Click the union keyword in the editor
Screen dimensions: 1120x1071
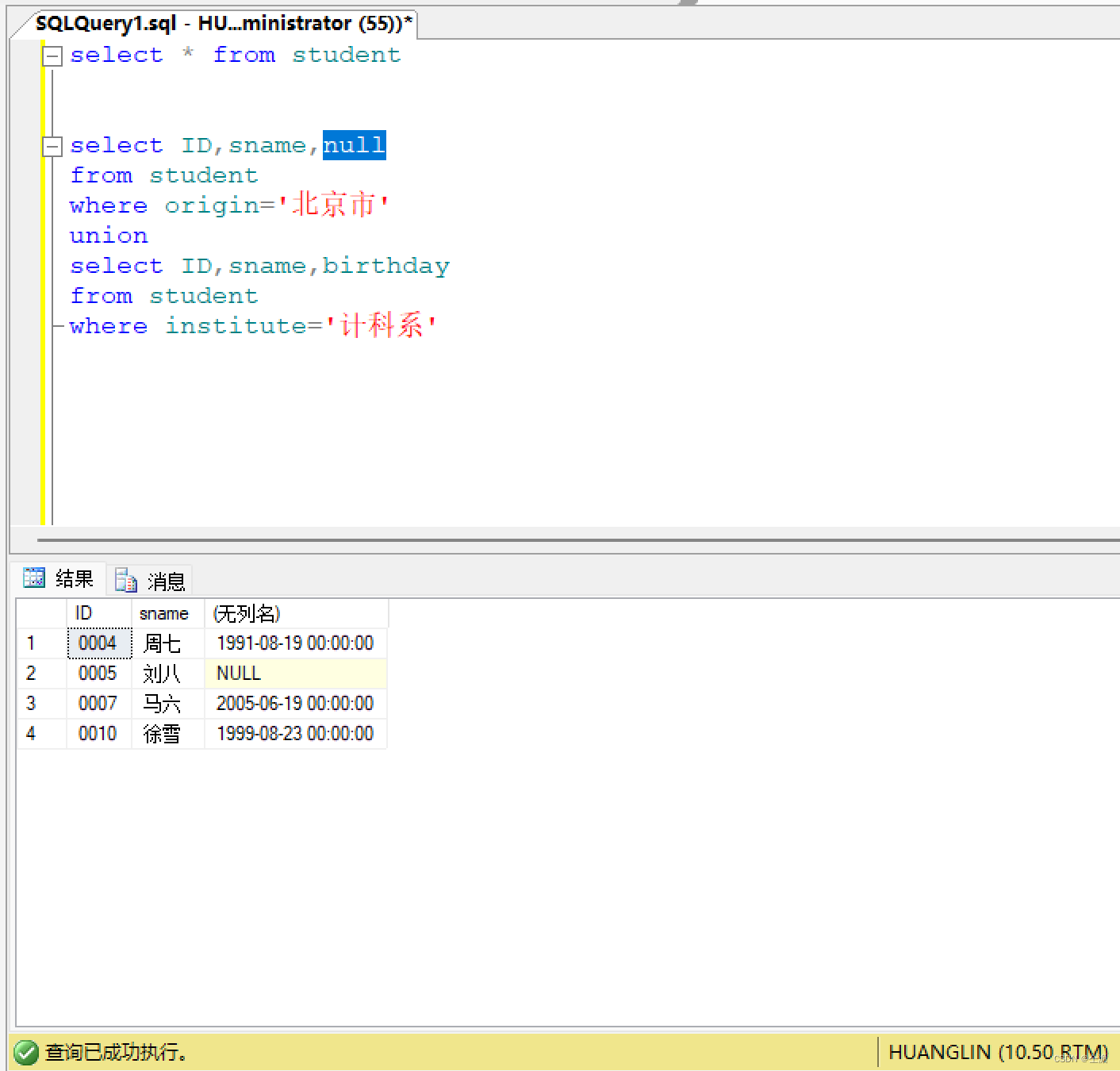(109, 236)
